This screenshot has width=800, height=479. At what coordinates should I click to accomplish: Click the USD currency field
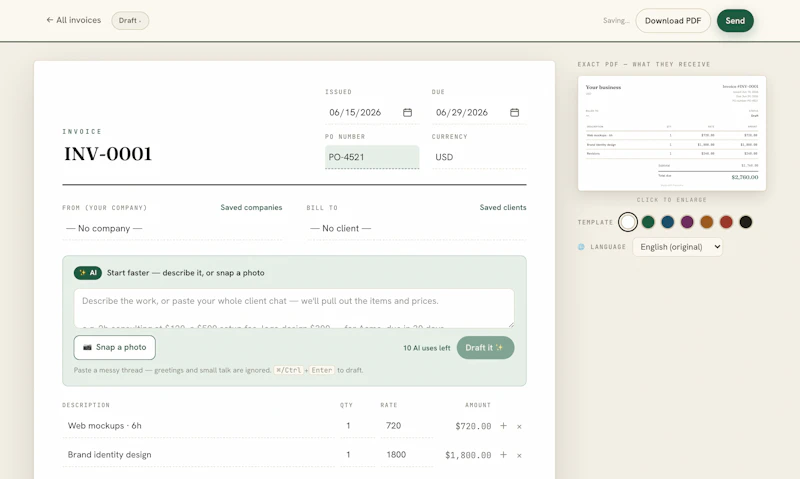479,157
